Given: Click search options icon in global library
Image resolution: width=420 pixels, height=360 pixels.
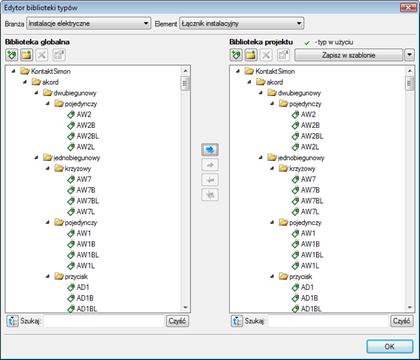Looking at the screenshot, I should pyautogui.click(x=13, y=321).
